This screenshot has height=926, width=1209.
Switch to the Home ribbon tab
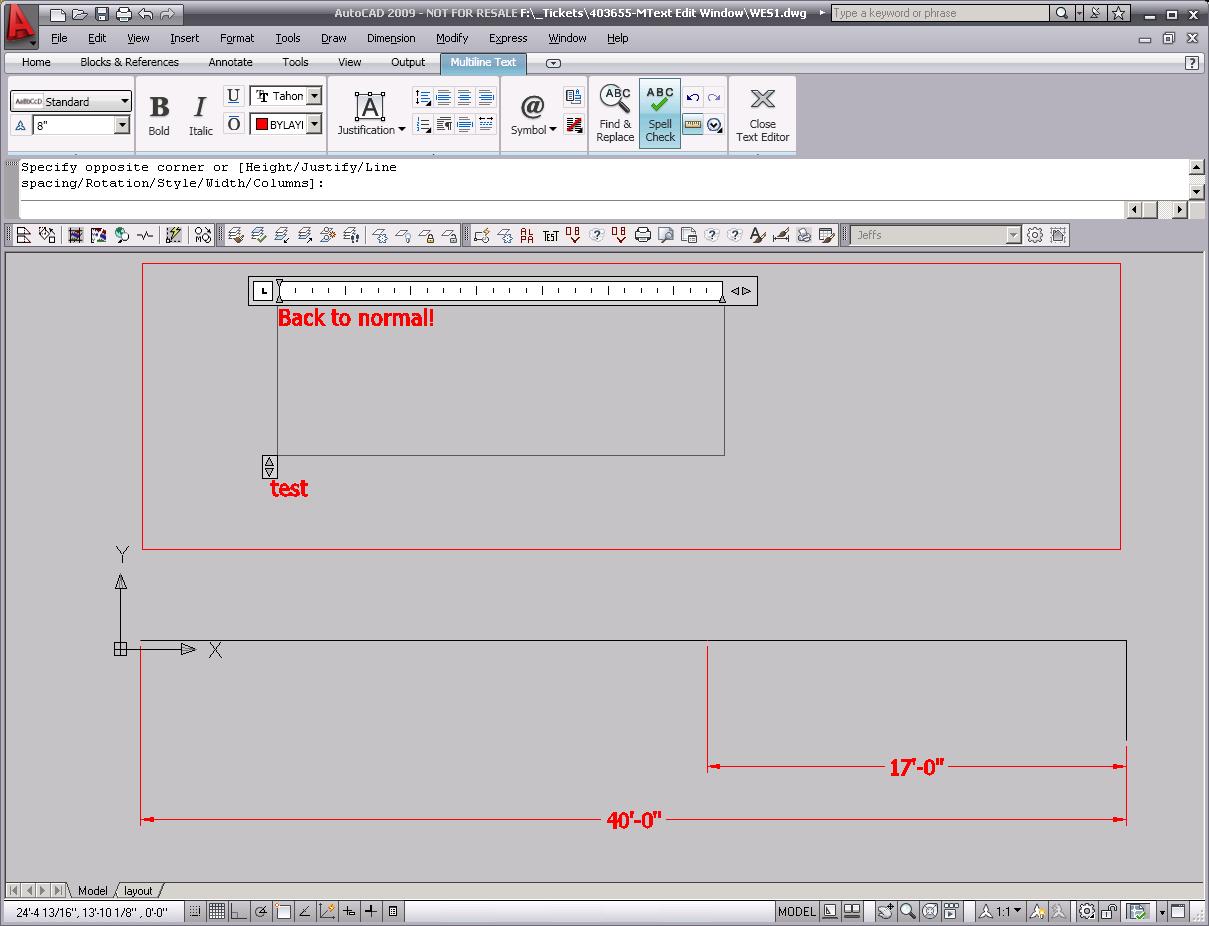pyautogui.click(x=36, y=62)
